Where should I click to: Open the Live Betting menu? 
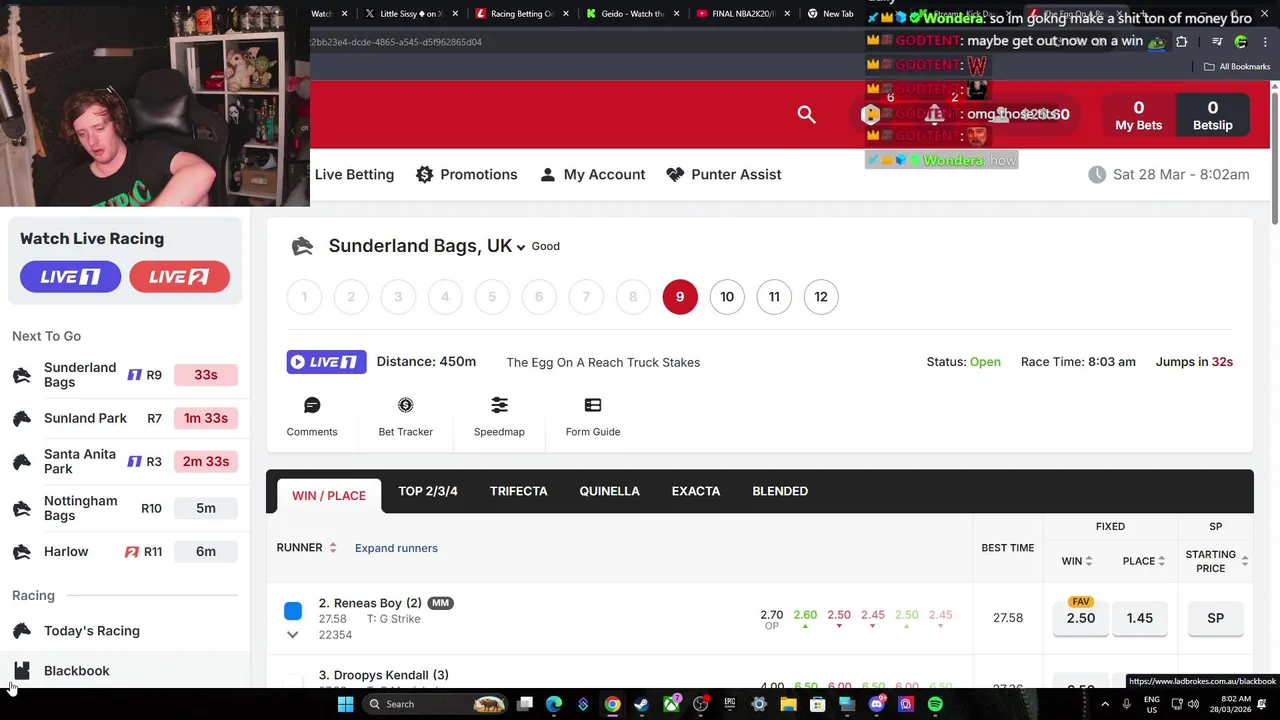[x=354, y=174]
